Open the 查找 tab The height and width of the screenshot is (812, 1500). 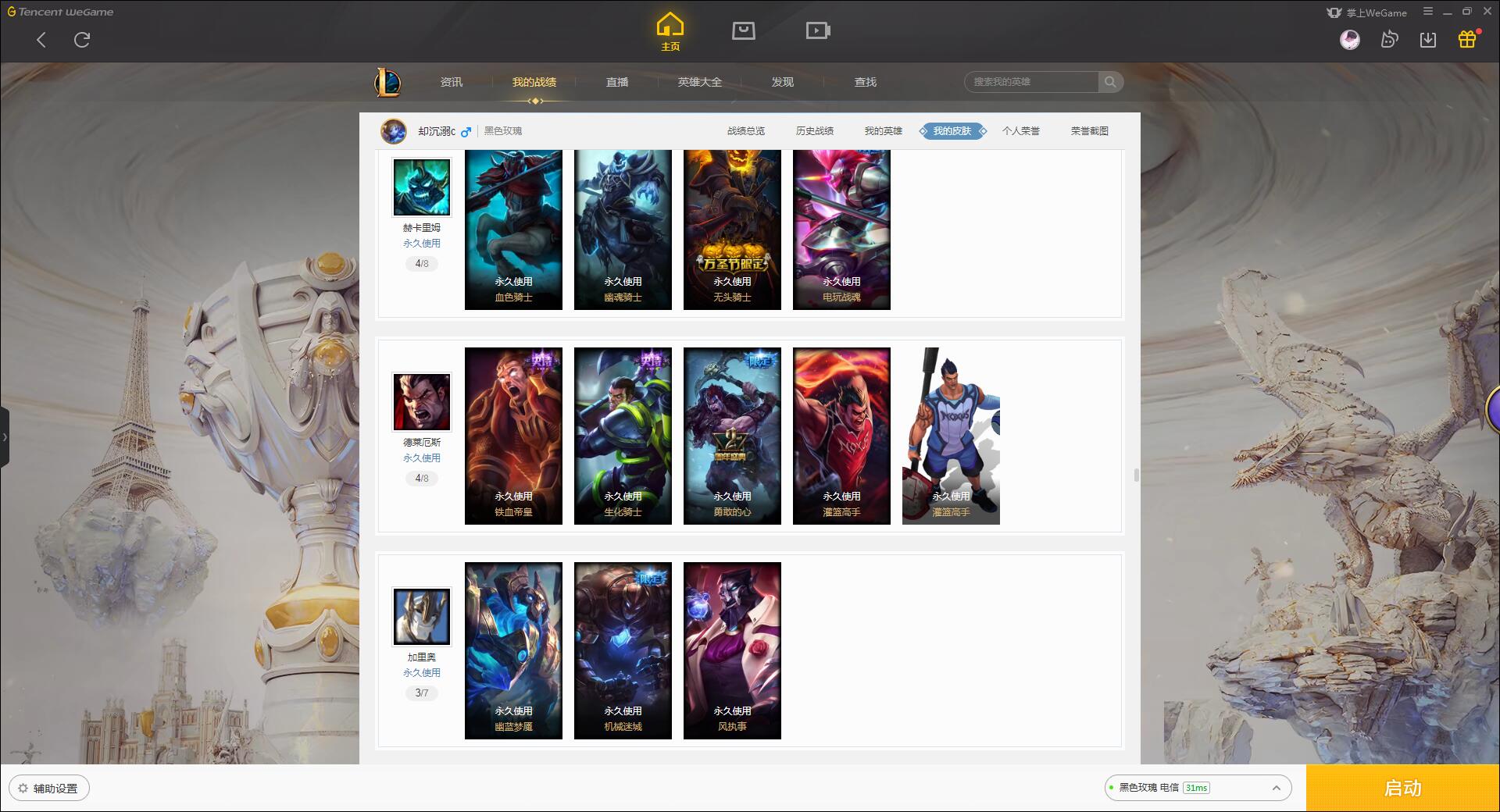pos(866,82)
